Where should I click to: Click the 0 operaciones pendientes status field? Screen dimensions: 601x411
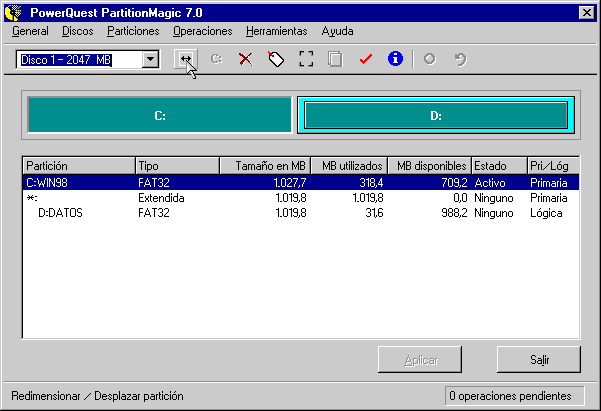pos(514,396)
